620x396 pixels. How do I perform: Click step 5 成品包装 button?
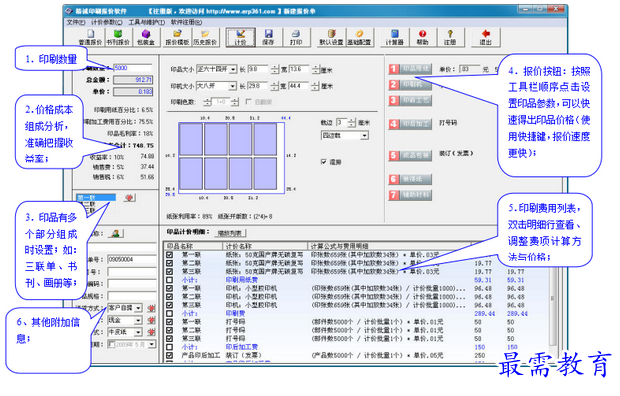tap(410, 155)
